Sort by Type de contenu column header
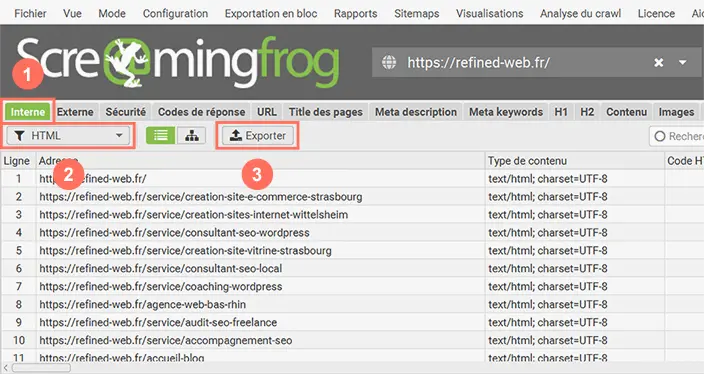This screenshot has height=374, width=704. tap(574, 161)
